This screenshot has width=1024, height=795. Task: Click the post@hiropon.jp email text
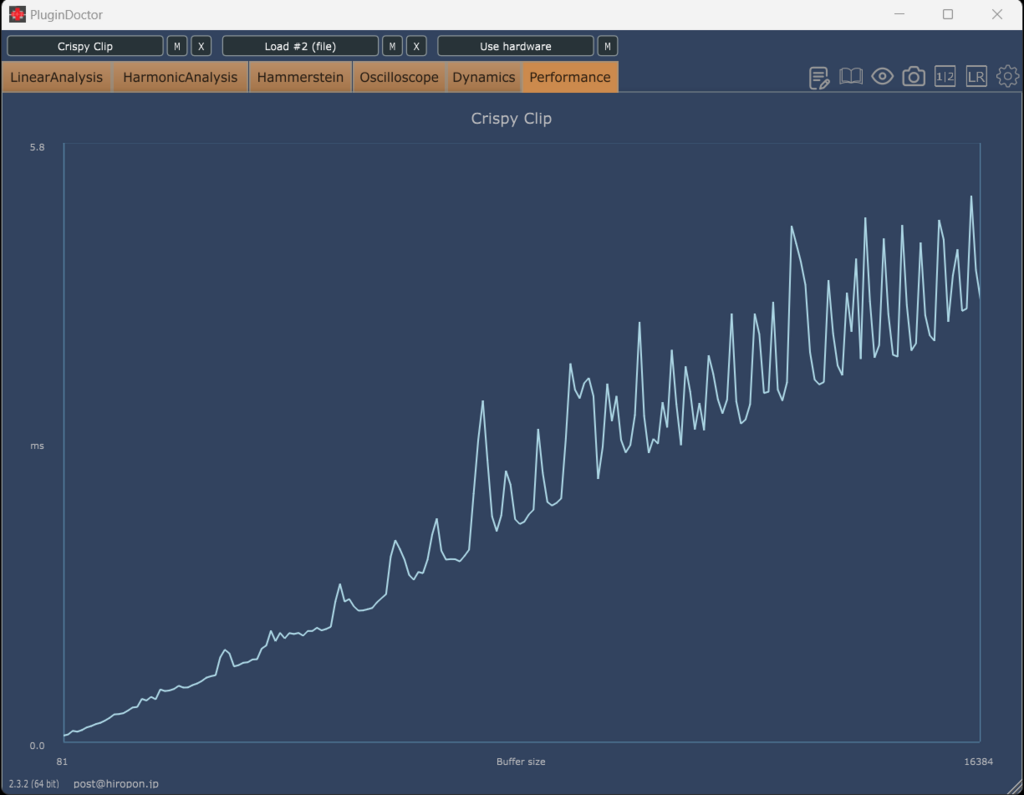(116, 783)
